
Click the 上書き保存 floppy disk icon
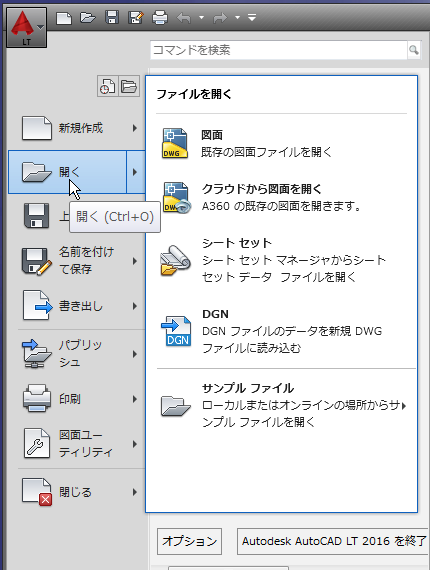(x=36, y=216)
